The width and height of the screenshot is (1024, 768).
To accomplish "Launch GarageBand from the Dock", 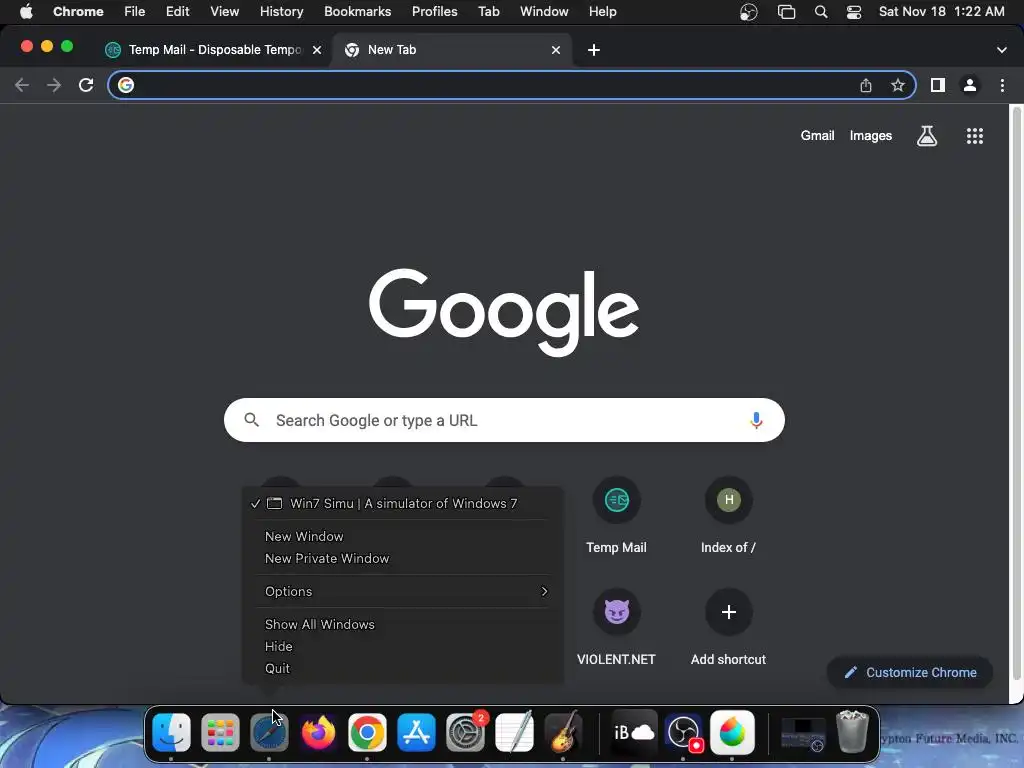I will coord(563,732).
